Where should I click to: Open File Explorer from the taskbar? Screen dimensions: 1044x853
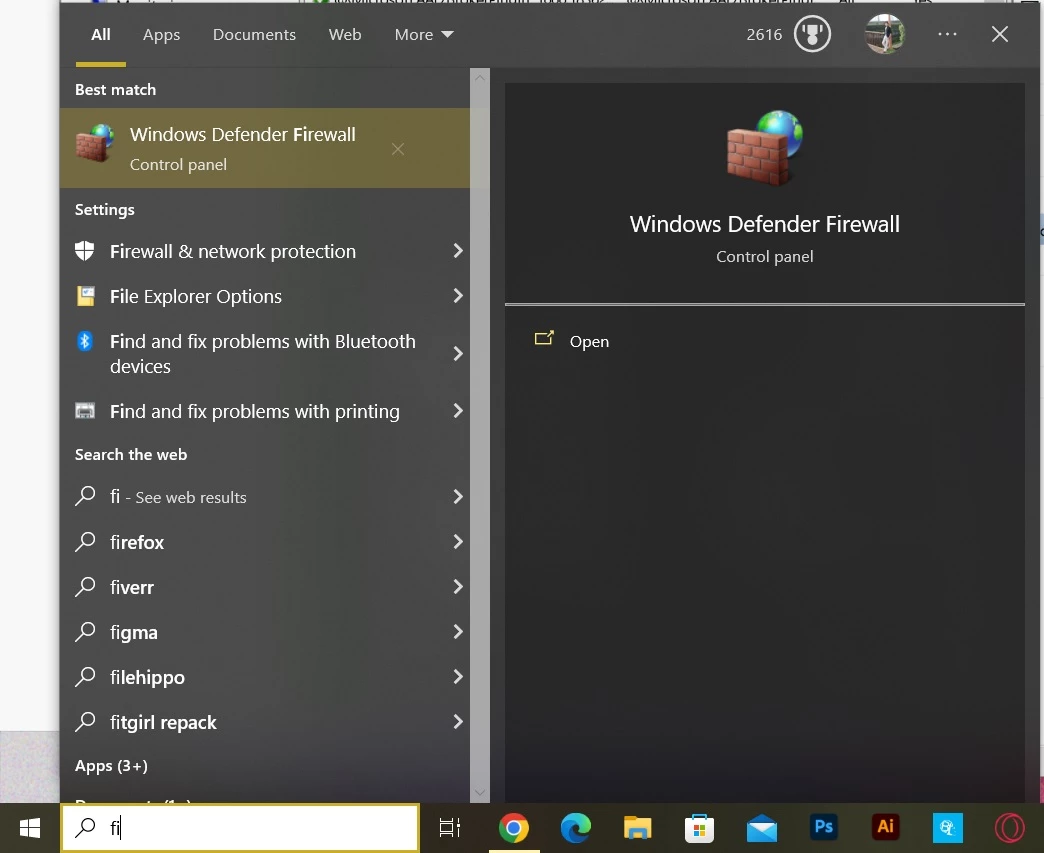[637, 828]
